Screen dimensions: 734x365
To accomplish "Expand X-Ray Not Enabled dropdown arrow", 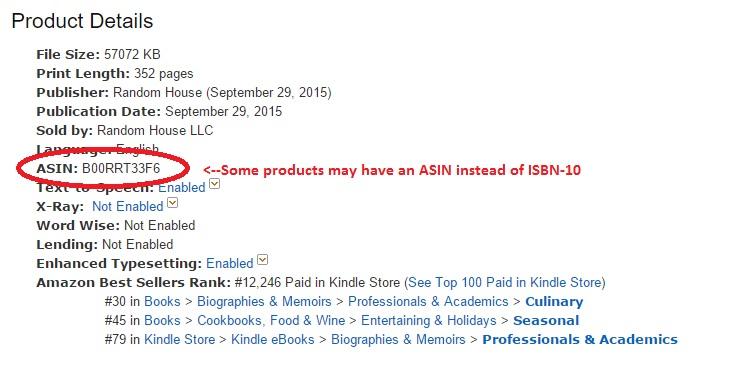I will pyautogui.click(x=173, y=203).
